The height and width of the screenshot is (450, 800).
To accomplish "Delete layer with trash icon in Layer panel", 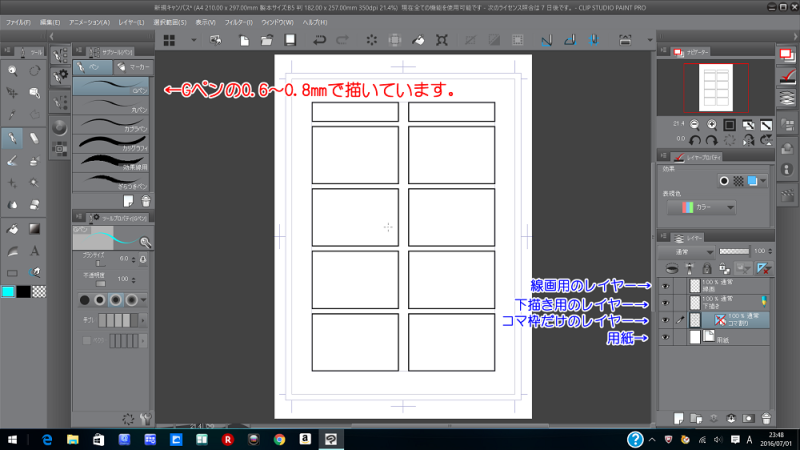I will [766, 418].
